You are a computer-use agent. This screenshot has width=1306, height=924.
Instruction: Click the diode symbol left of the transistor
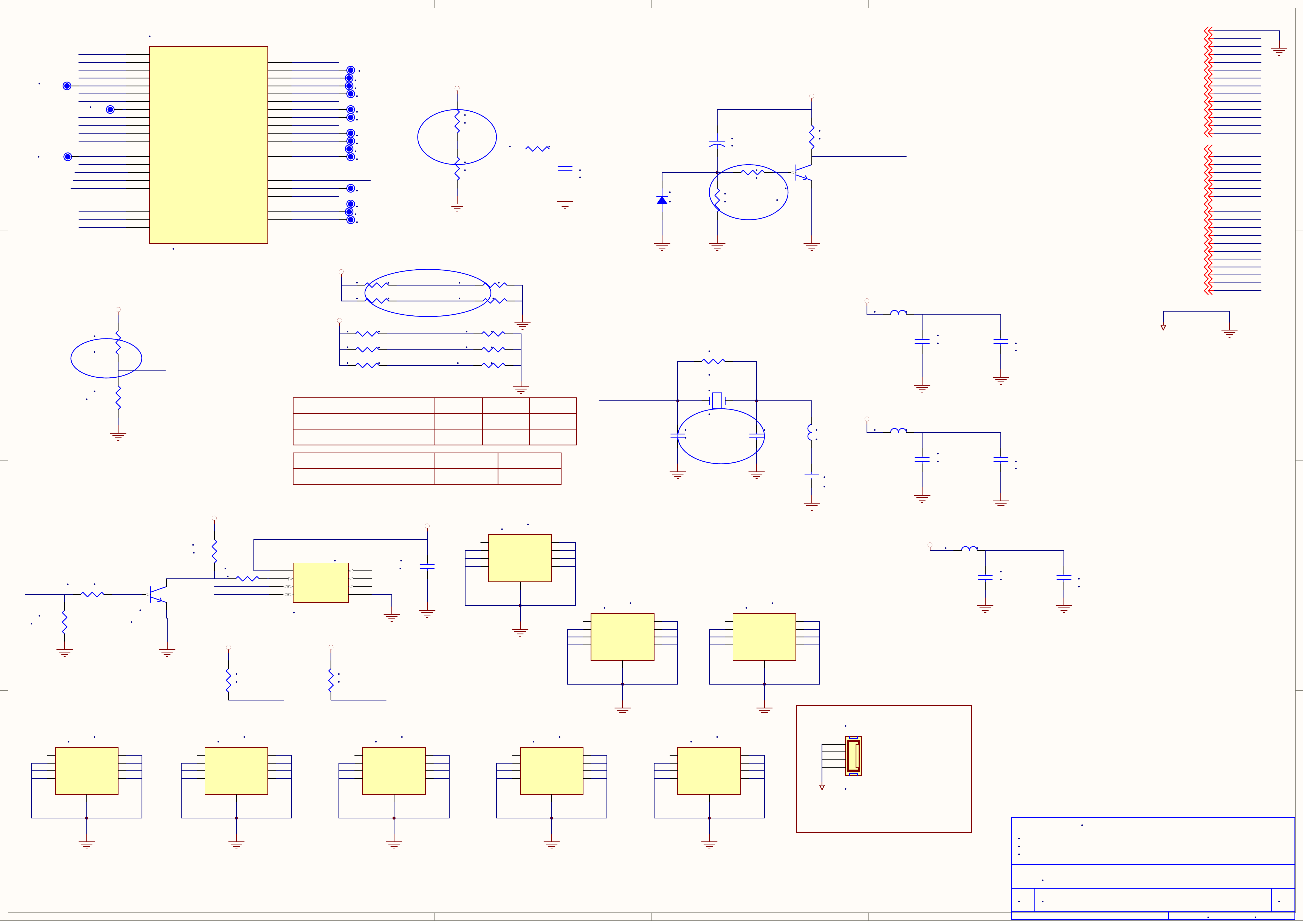click(x=662, y=200)
